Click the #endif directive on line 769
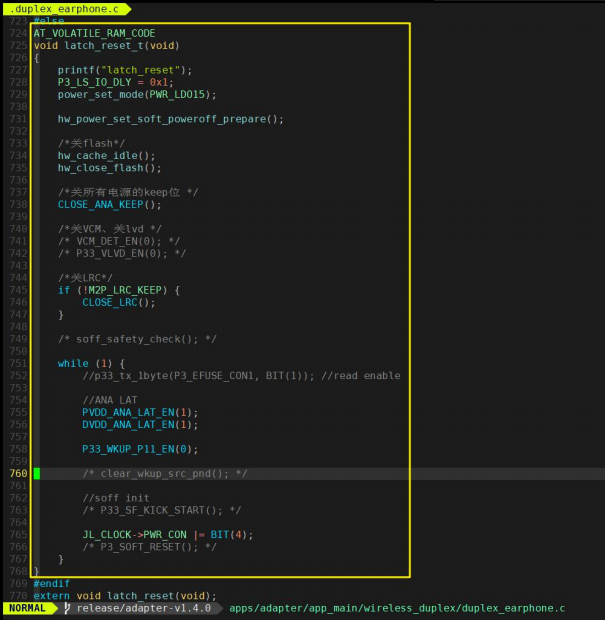The width and height of the screenshot is (605, 620). pos(52,584)
